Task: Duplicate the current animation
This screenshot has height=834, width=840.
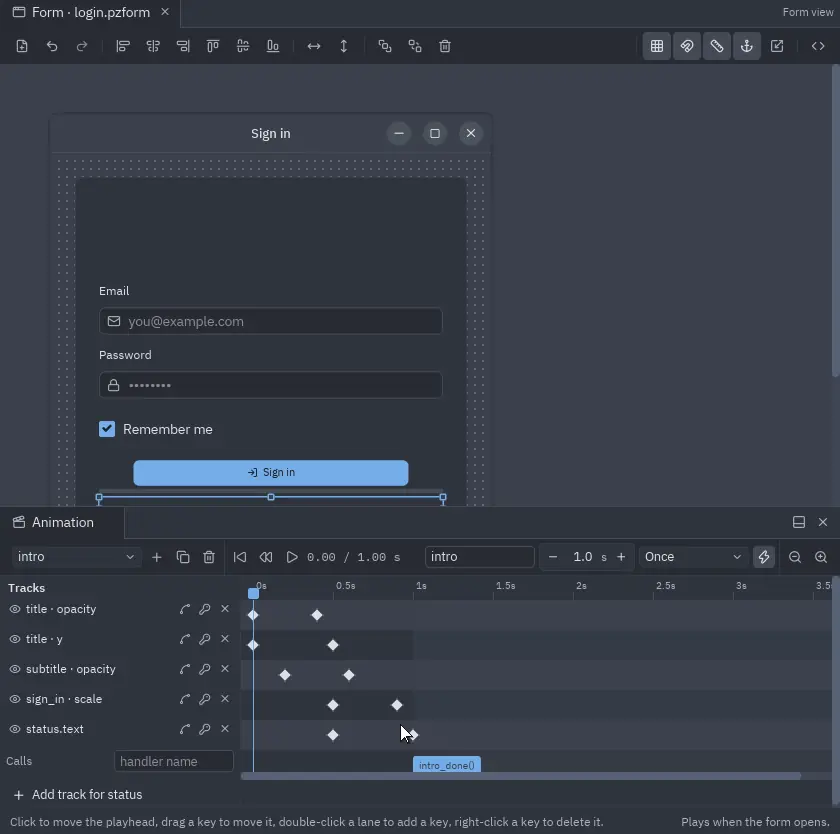Action: coord(183,557)
